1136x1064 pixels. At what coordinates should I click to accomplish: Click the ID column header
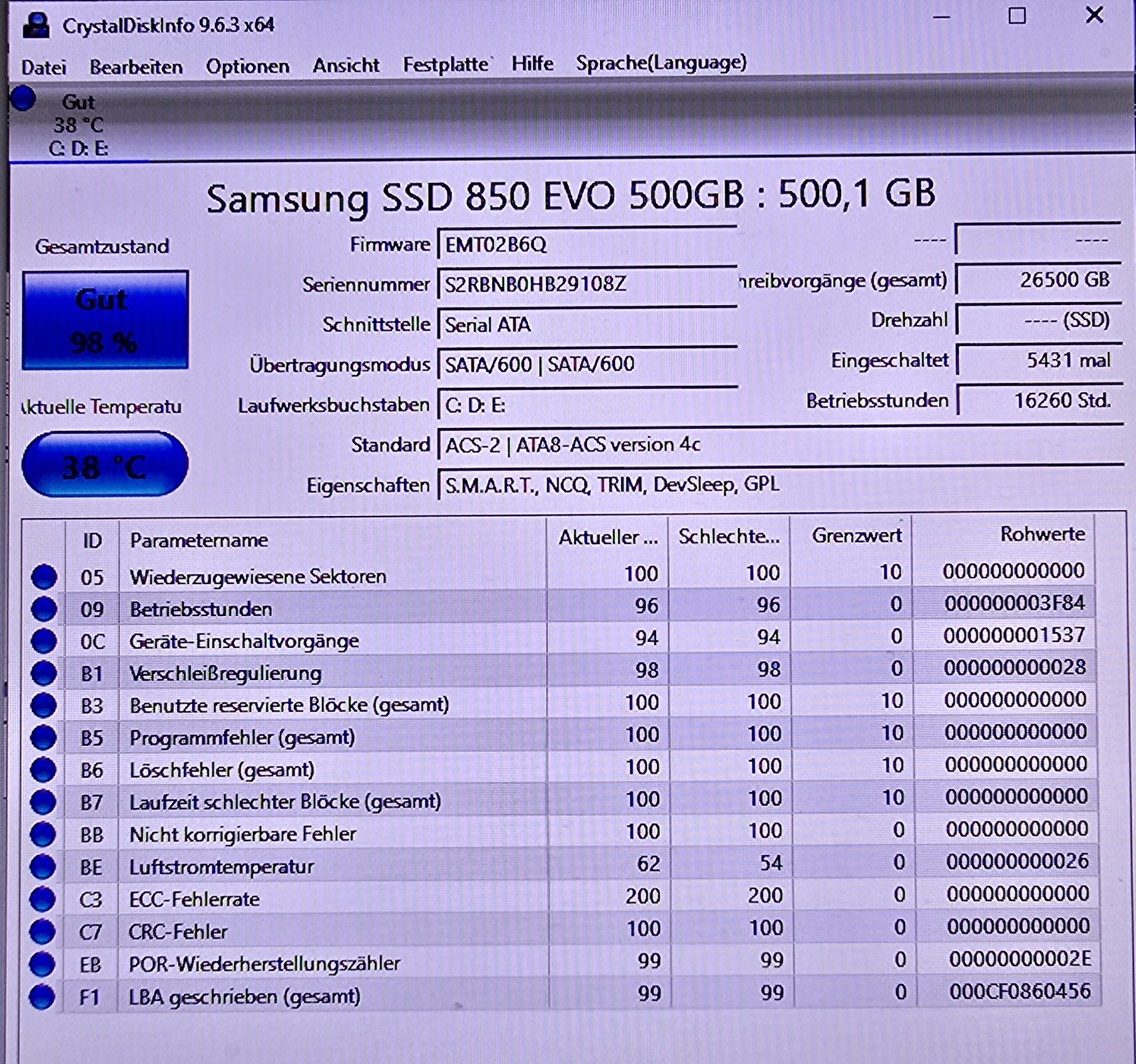click(x=92, y=540)
